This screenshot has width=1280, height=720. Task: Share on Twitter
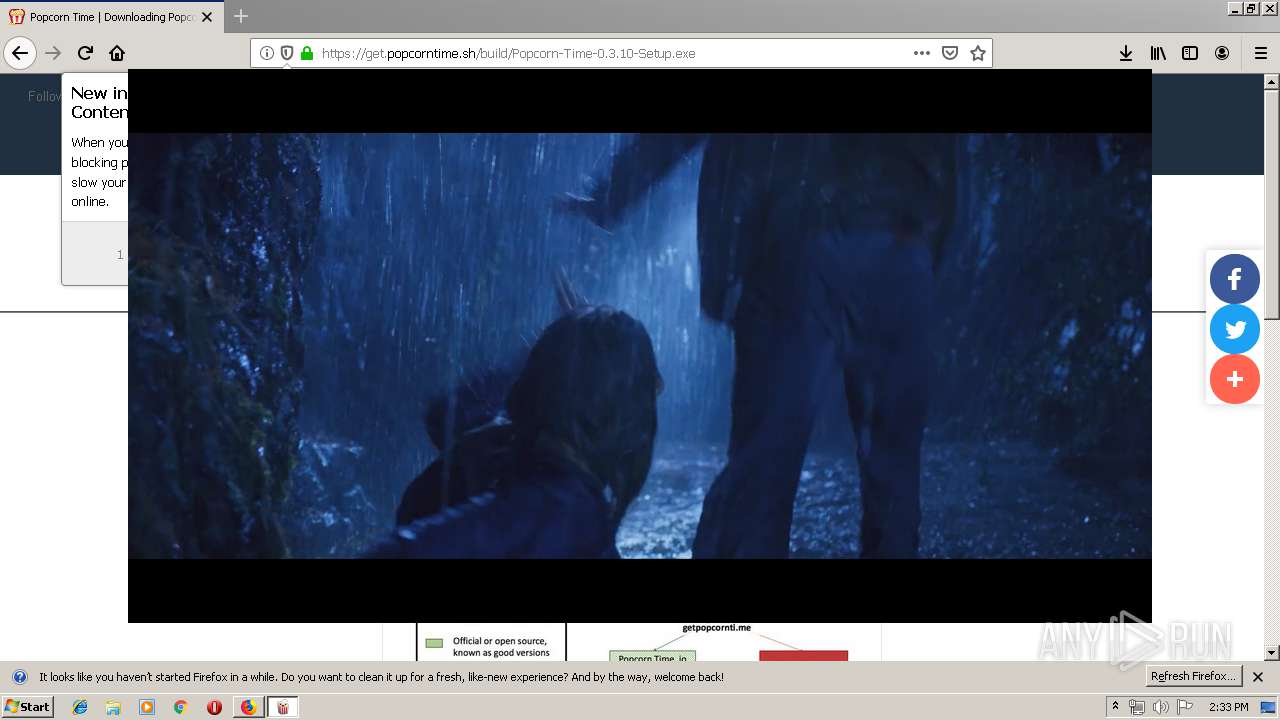[x=1235, y=329]
